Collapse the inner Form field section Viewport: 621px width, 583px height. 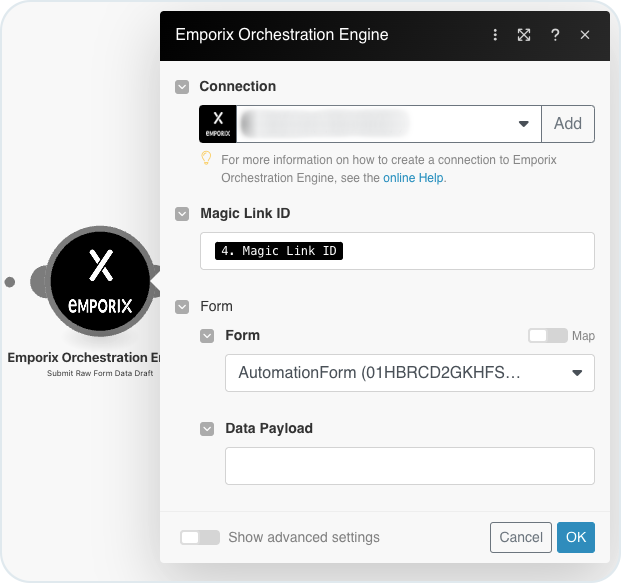pyautogui.click(x=207, y=336)
